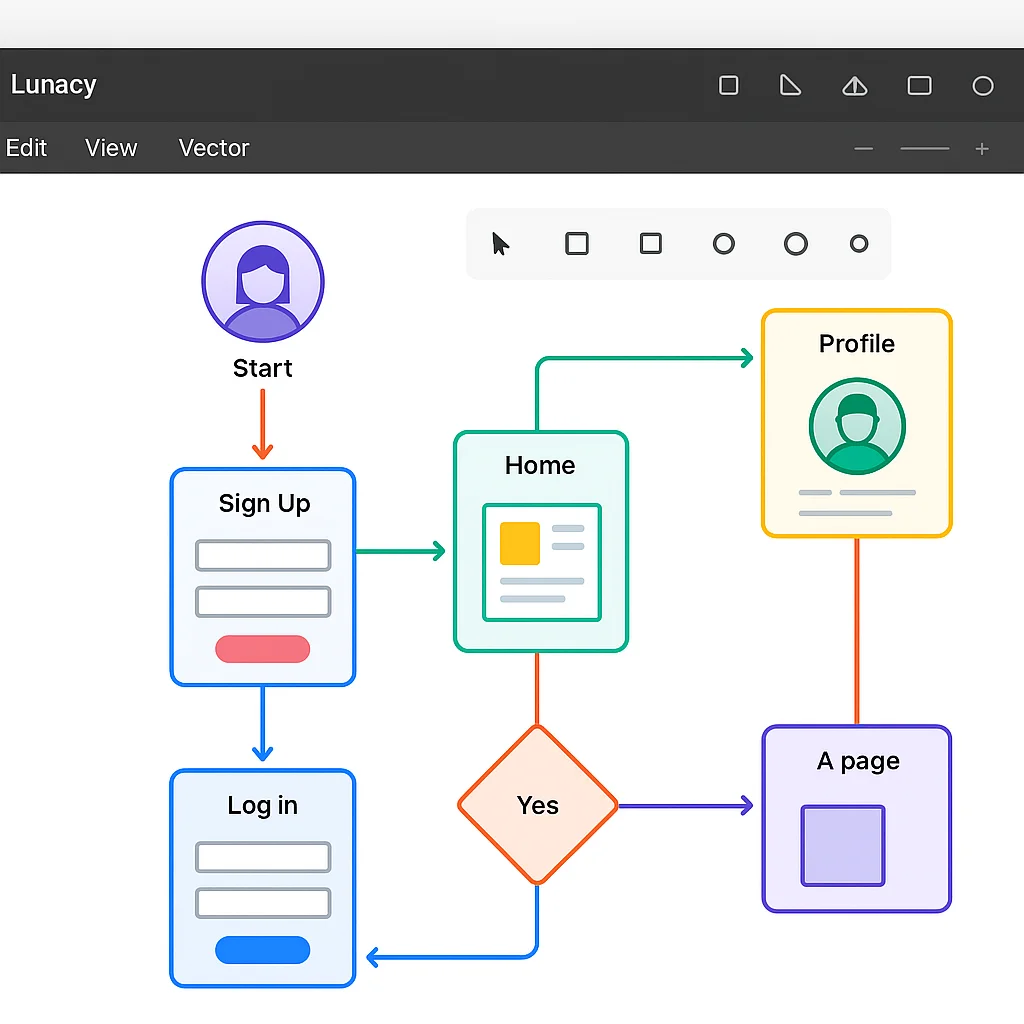Click the rectangle shape icon in the top bar
This screenshot has height=1024, width=1024.
[919, 86]
